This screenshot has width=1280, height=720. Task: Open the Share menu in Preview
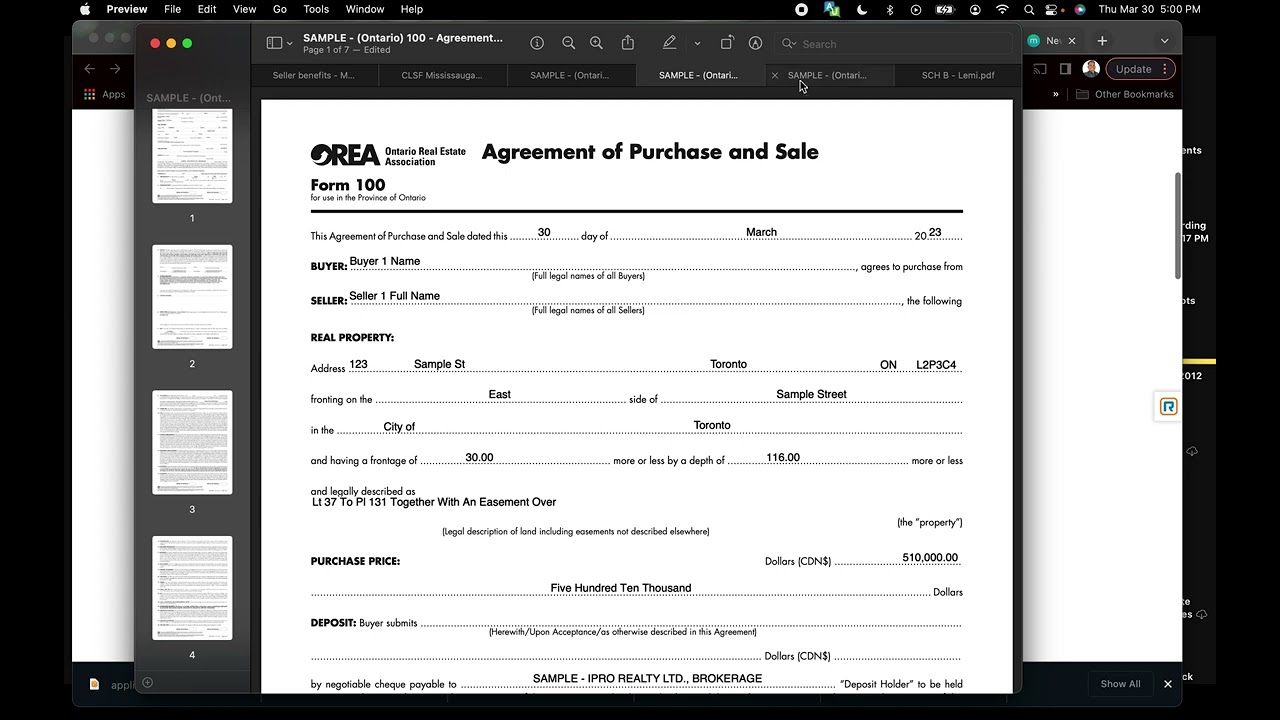point(628,43)
